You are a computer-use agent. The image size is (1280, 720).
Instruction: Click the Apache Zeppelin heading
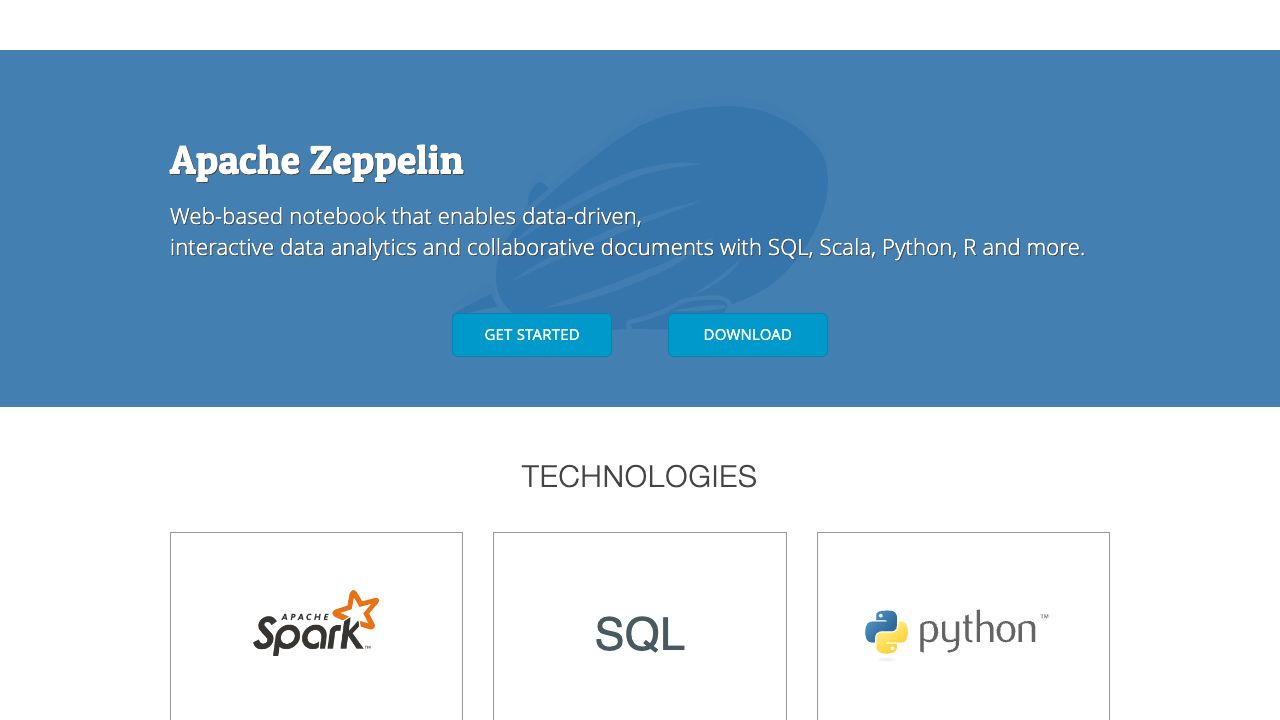click(x=316, y=160)
